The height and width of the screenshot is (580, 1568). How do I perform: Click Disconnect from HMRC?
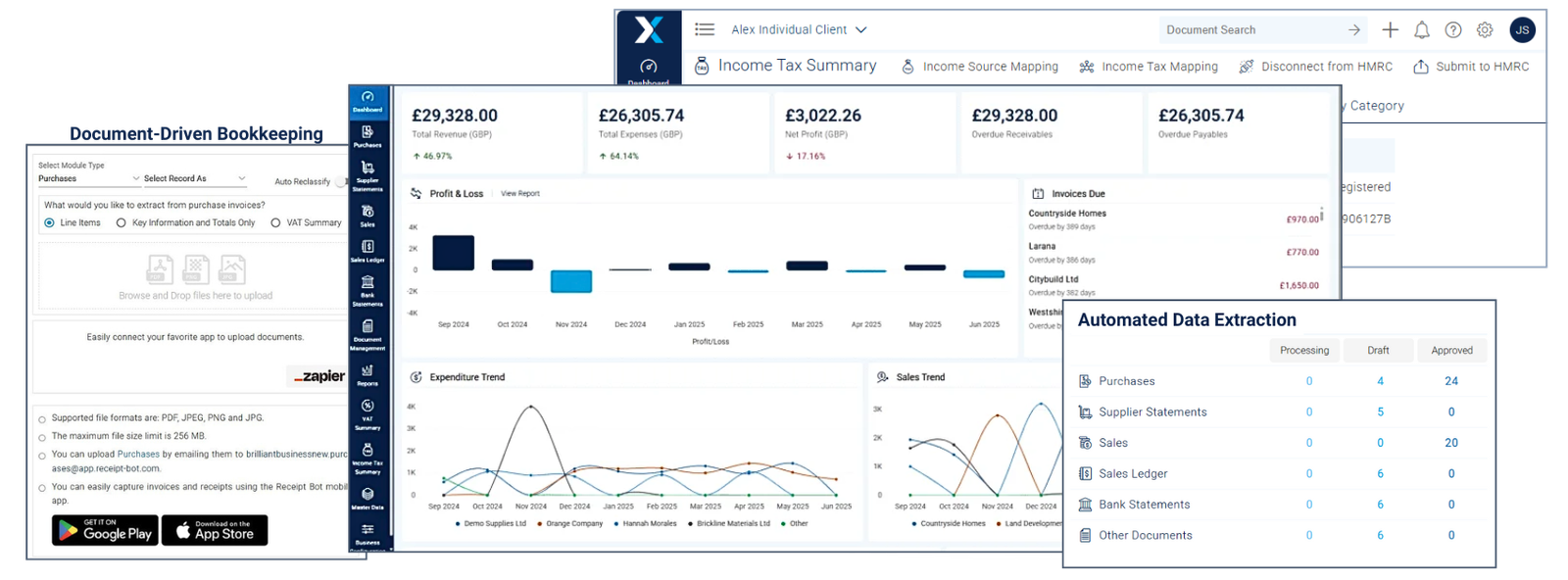1315,67
